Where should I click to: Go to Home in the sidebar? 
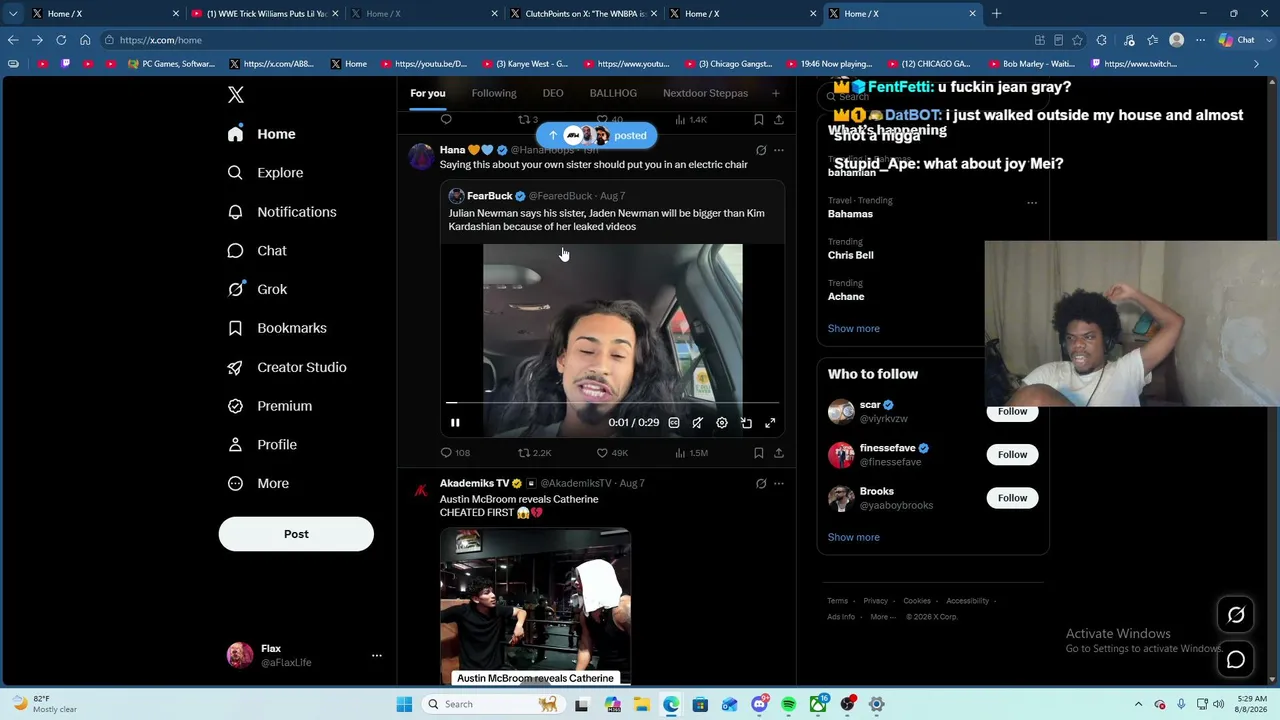[x=261, y=134]
